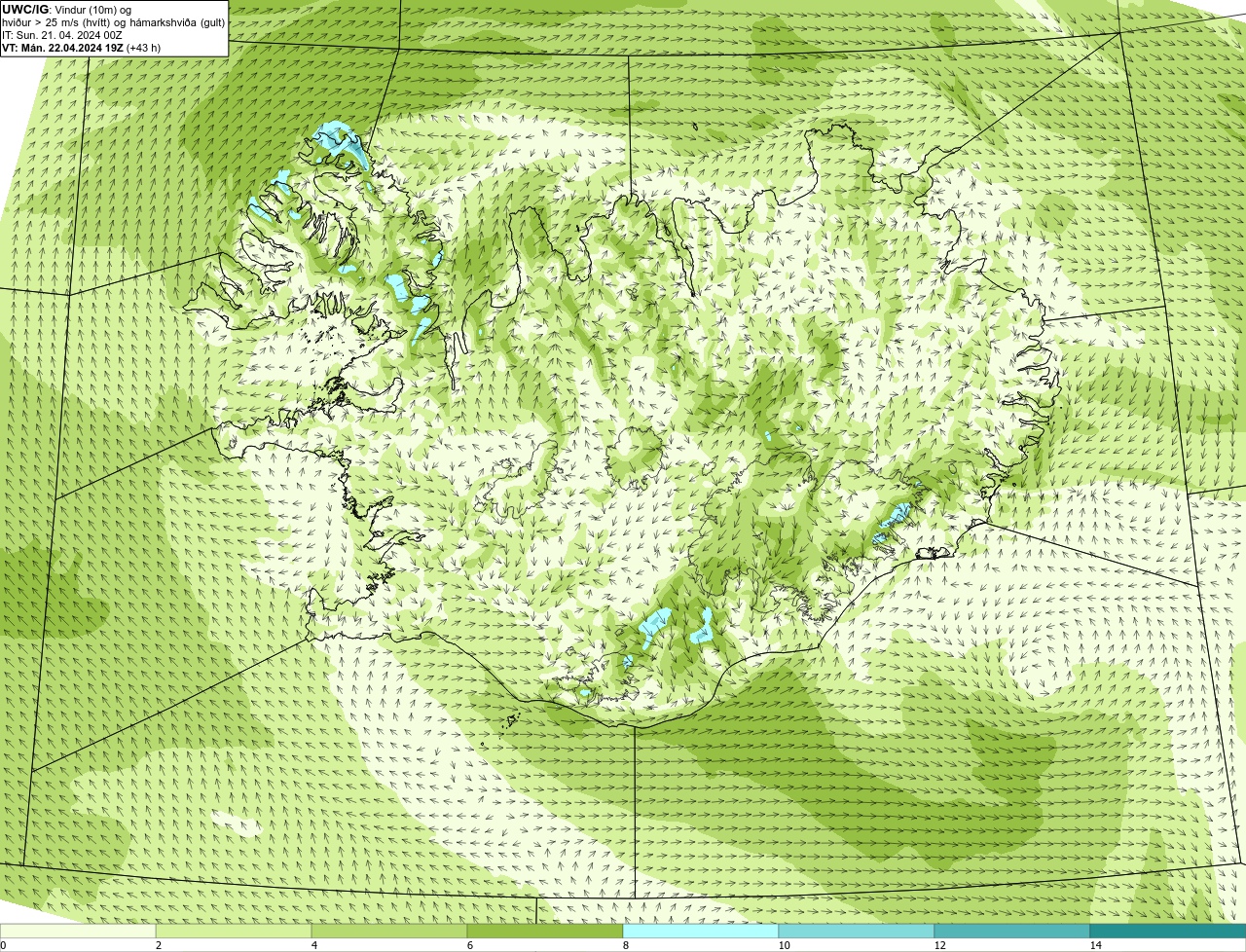The height and width of the screenshot is (952, 1246).
Task: Click the dark teal colorbar segment above 14
Action: pyautogui.click(x=1168, y=931)
